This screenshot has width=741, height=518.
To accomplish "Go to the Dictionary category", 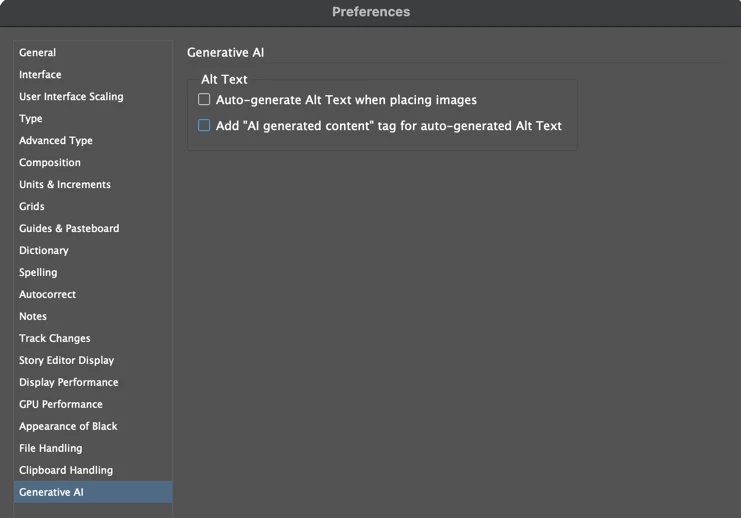I will [x=44, y=251].
